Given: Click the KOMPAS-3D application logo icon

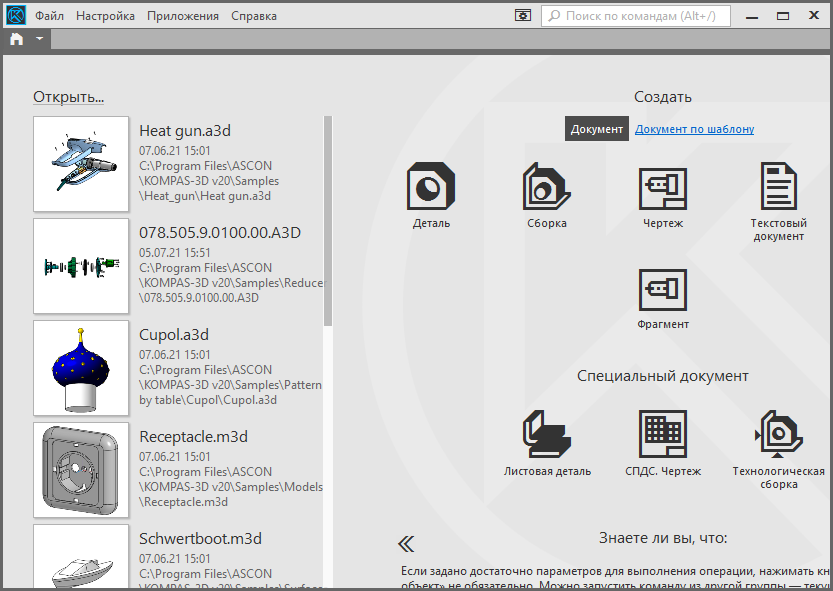Looking at the screenshot, I should tap(15, 15).
